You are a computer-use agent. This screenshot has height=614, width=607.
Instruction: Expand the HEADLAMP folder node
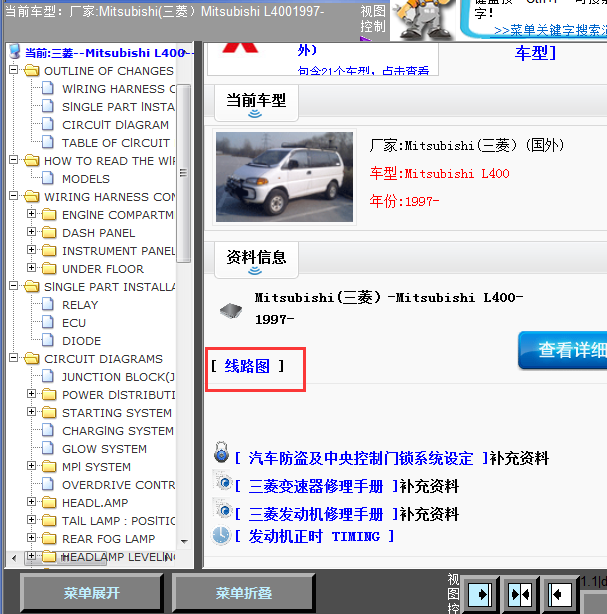click(x=32, y=502)
